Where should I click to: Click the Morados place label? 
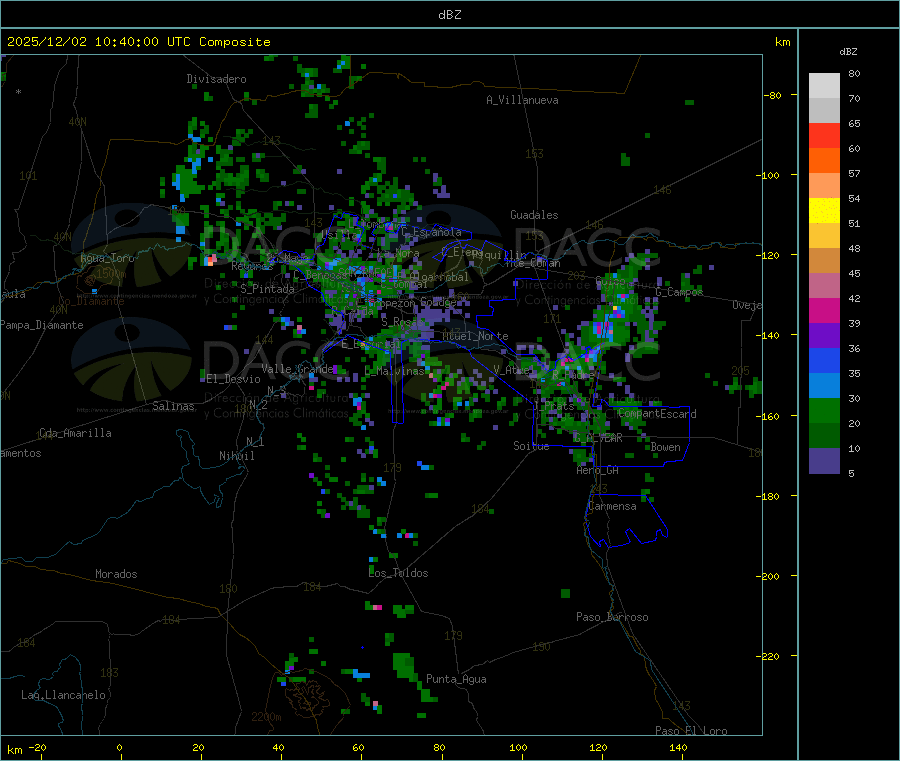[116, 574]
